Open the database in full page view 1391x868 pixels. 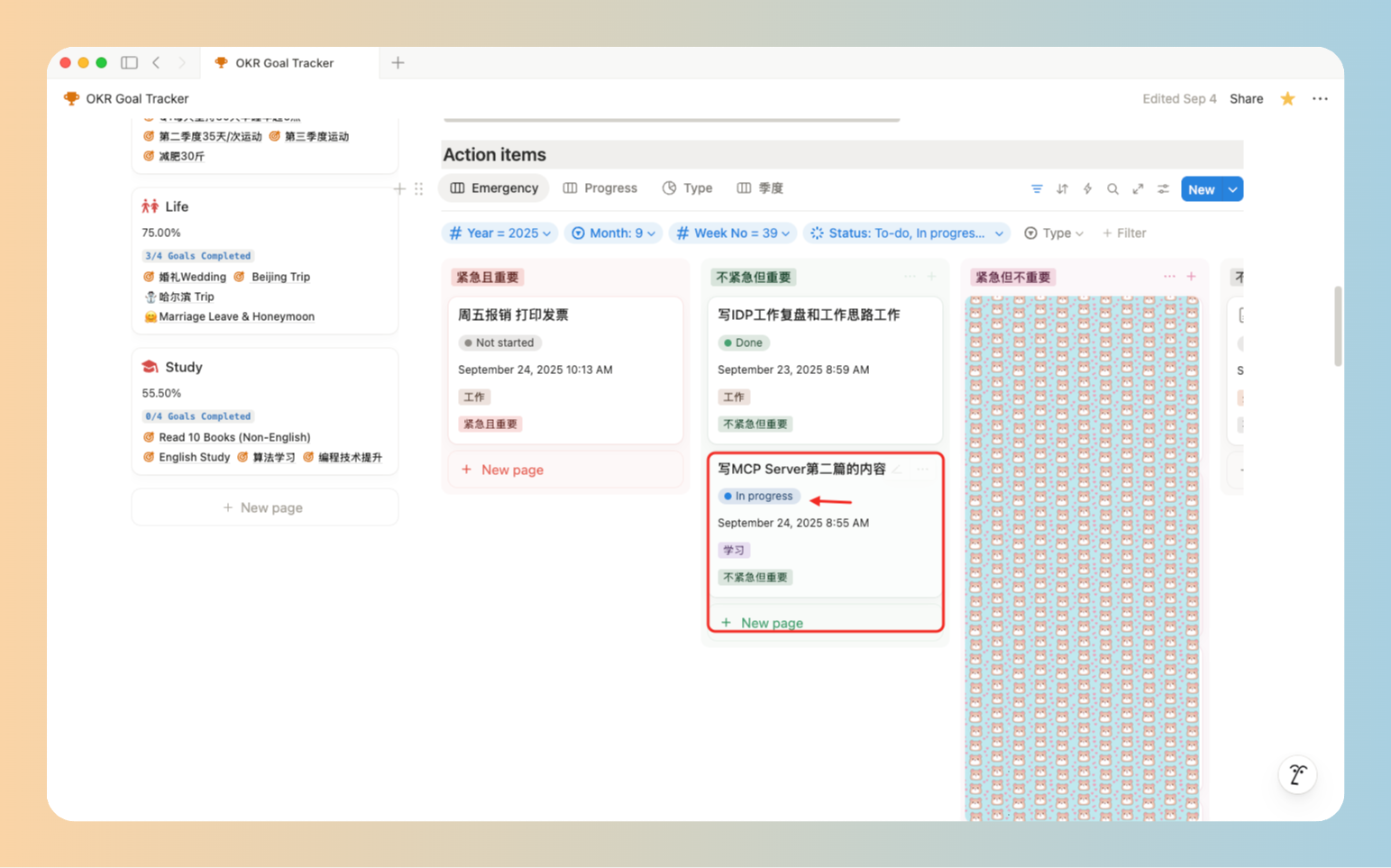(1138, 189)
